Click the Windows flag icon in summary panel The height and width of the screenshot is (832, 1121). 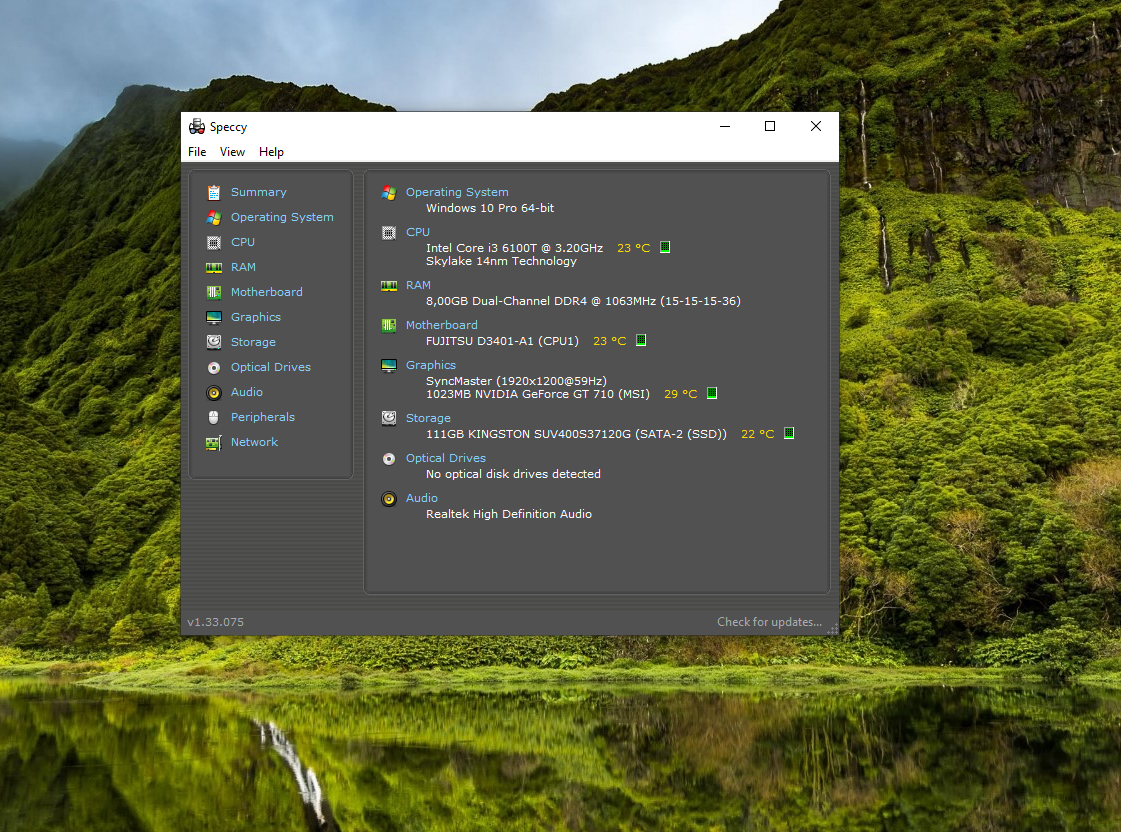click(x=389, y=192)
